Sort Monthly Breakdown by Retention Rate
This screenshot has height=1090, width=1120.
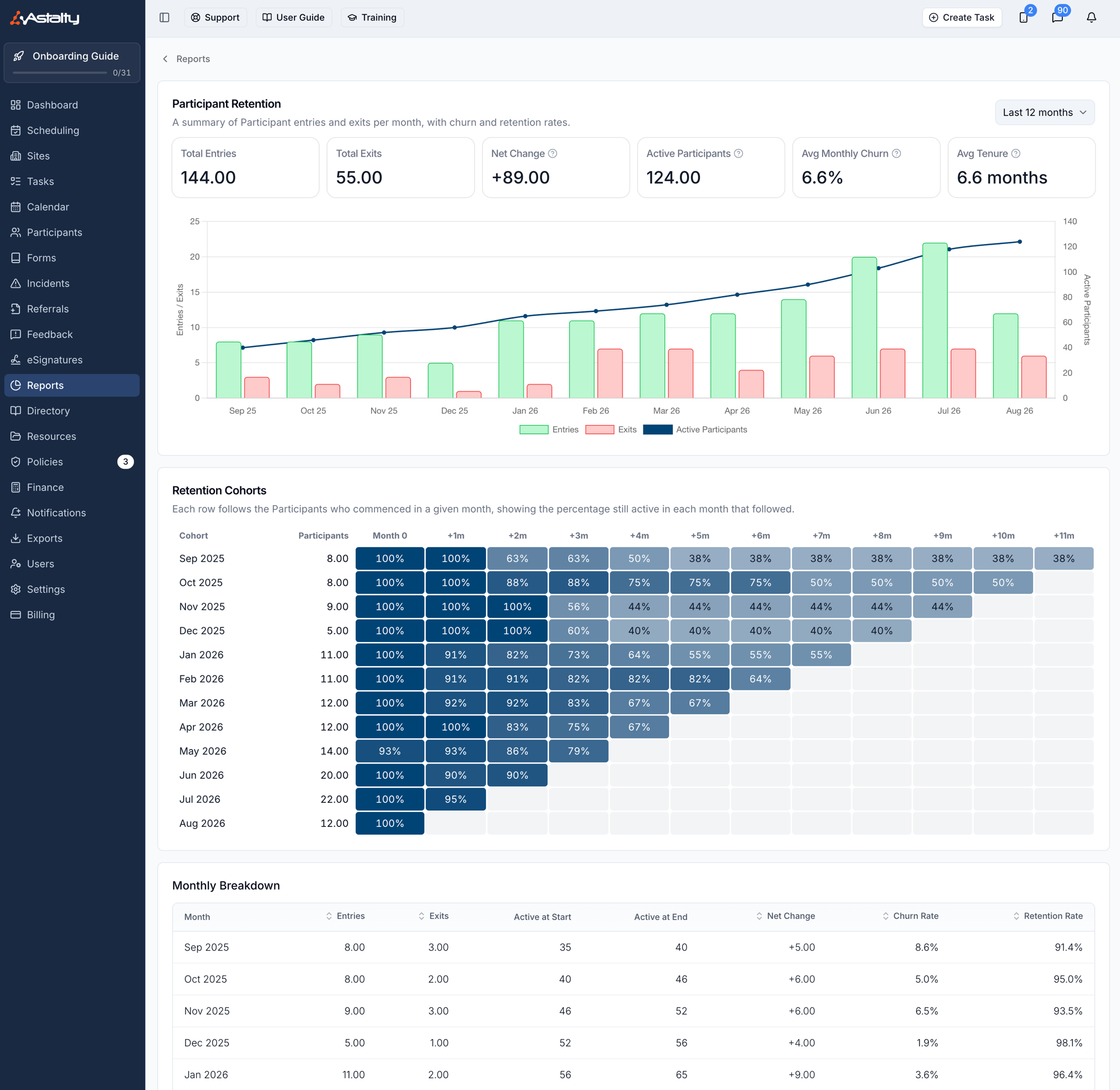(x=1048, y=916)
